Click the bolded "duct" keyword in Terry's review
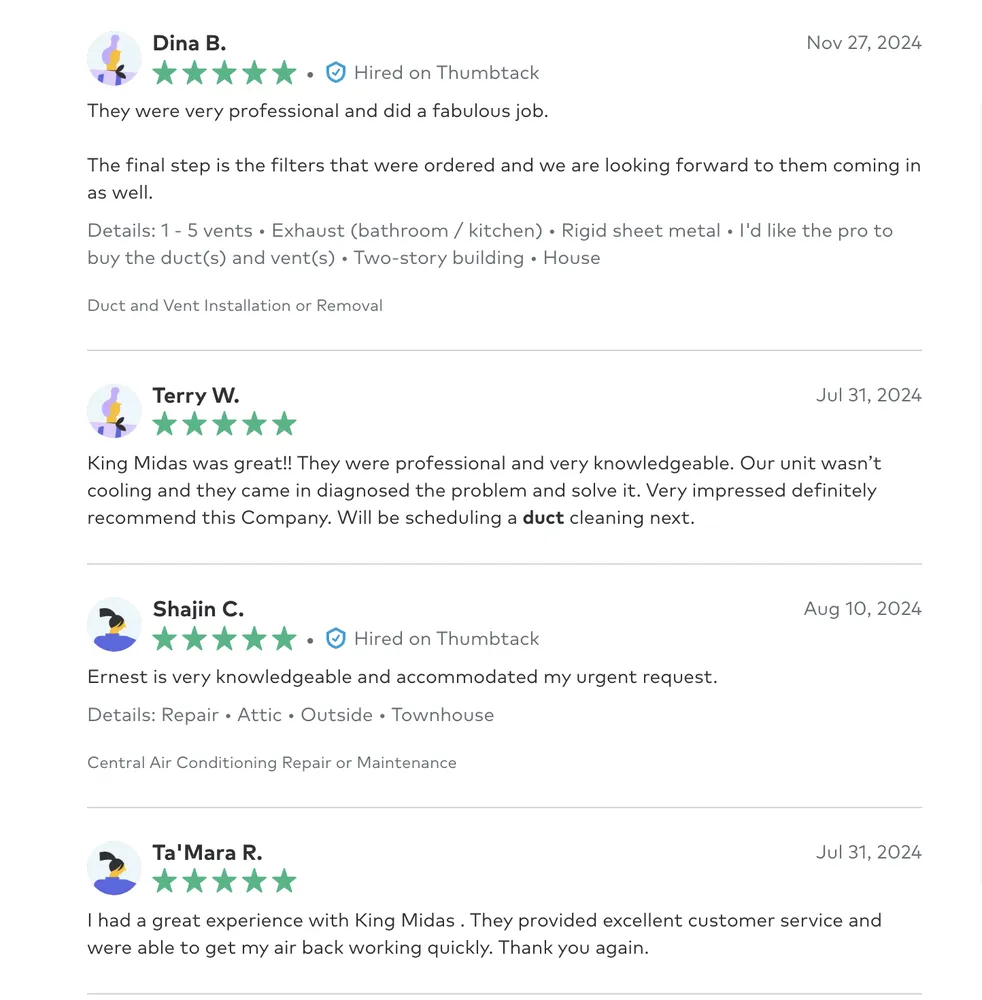Image resolution: width=982 pixels, height=1000 pixels. (543, 518)
